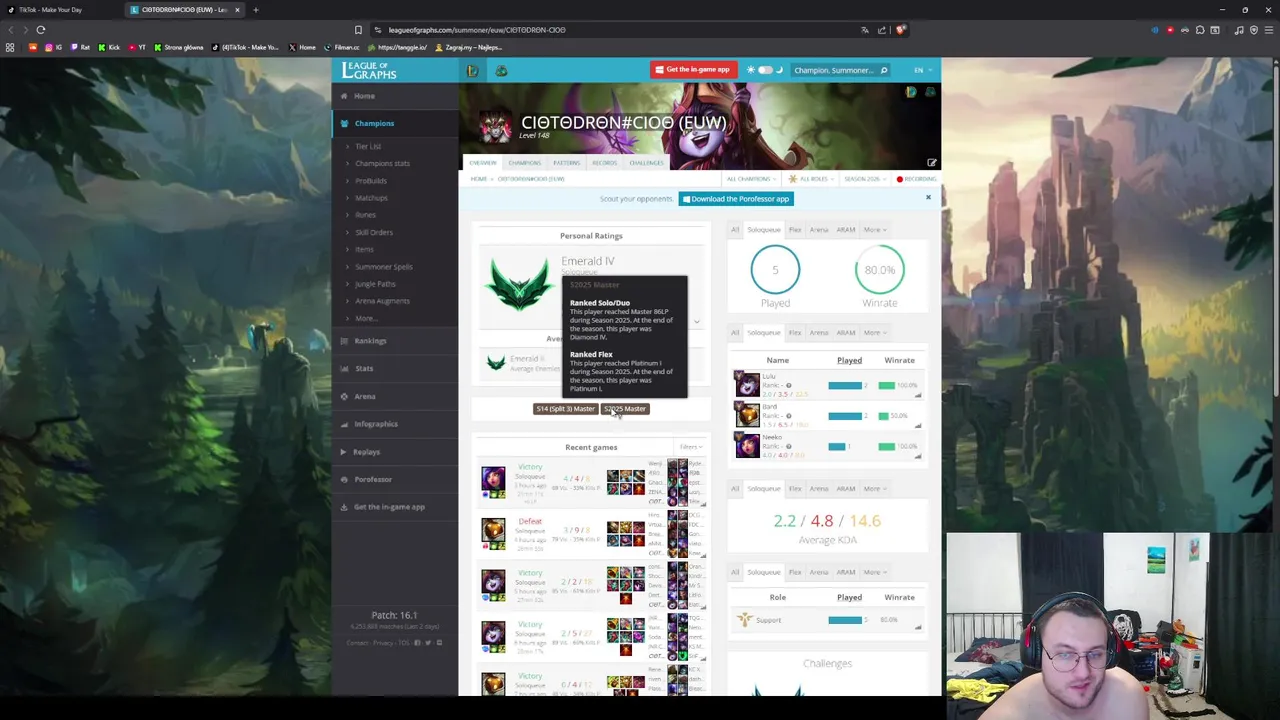Open the browser hamburger menu
Viewport: 1280px width, 720px height.
[x=1270, y=30]
